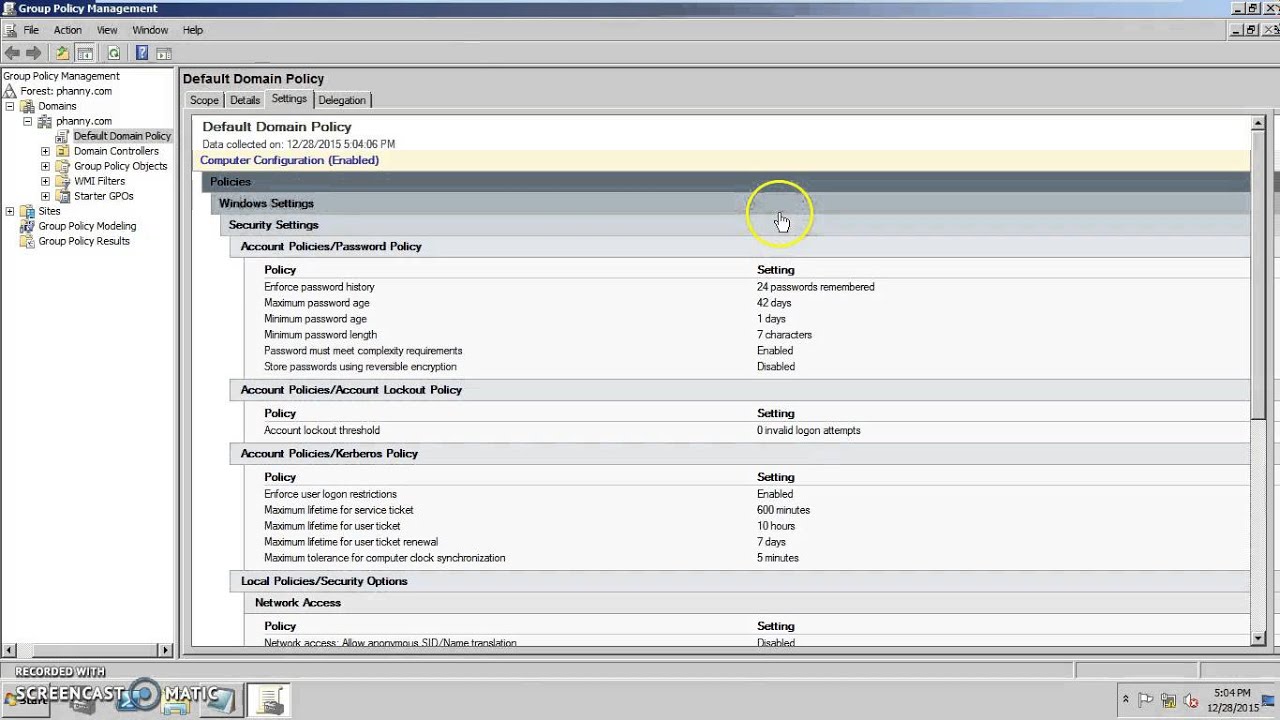The width and height of the screenshot is (1280, 720).
Task: Click the Forward arrow in toolbar
Action: 34,53
